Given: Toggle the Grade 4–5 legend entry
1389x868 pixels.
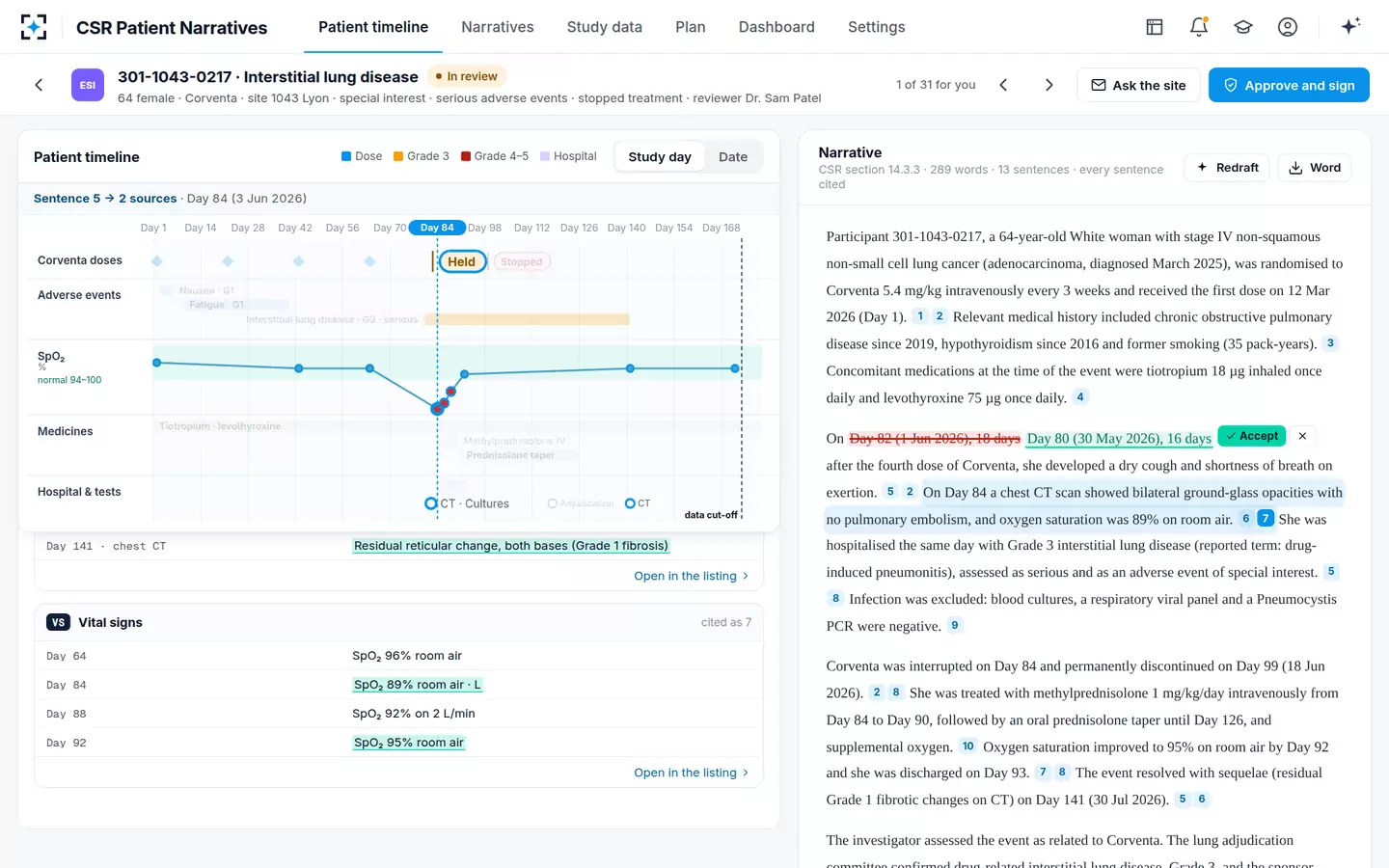Looking at the screenshot, I should 495,156.
